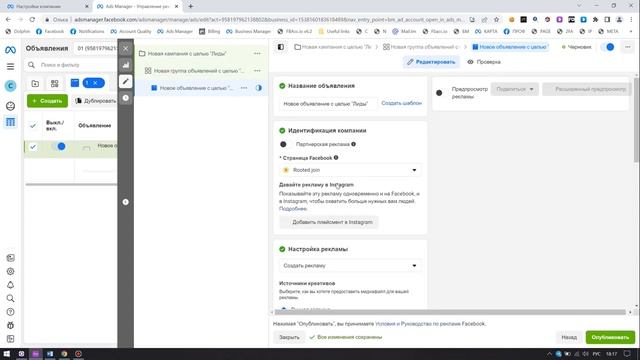The image size is (640, 360).
Task: Click the Расширенный предпросмотр button
Action: (x=587, y=89)
